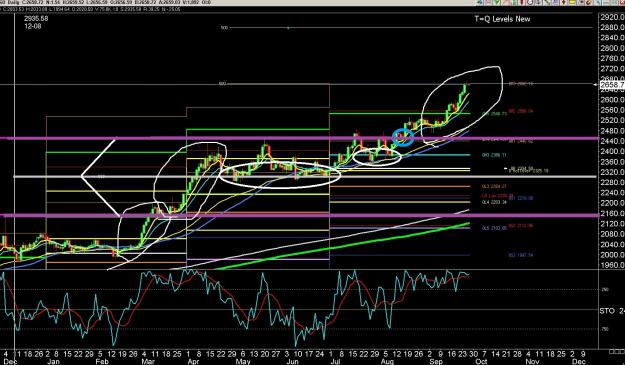This screenshot has height=365, width=625.
Task: Click the Mar month label on time axis
Action: 148,361
